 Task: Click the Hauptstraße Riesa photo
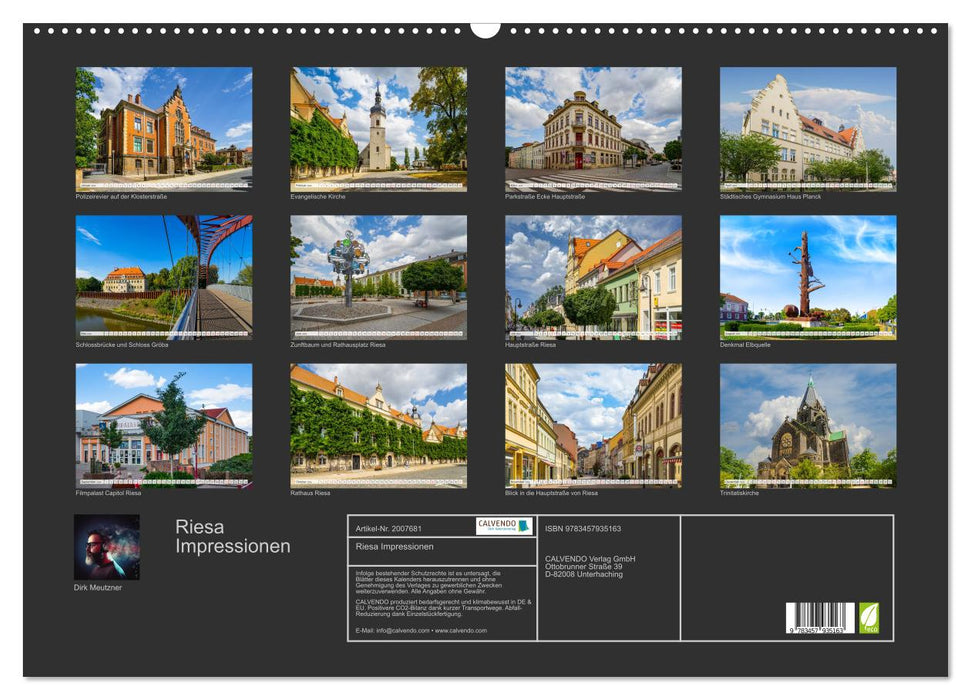pyautogui.click(x=595, y=277)
